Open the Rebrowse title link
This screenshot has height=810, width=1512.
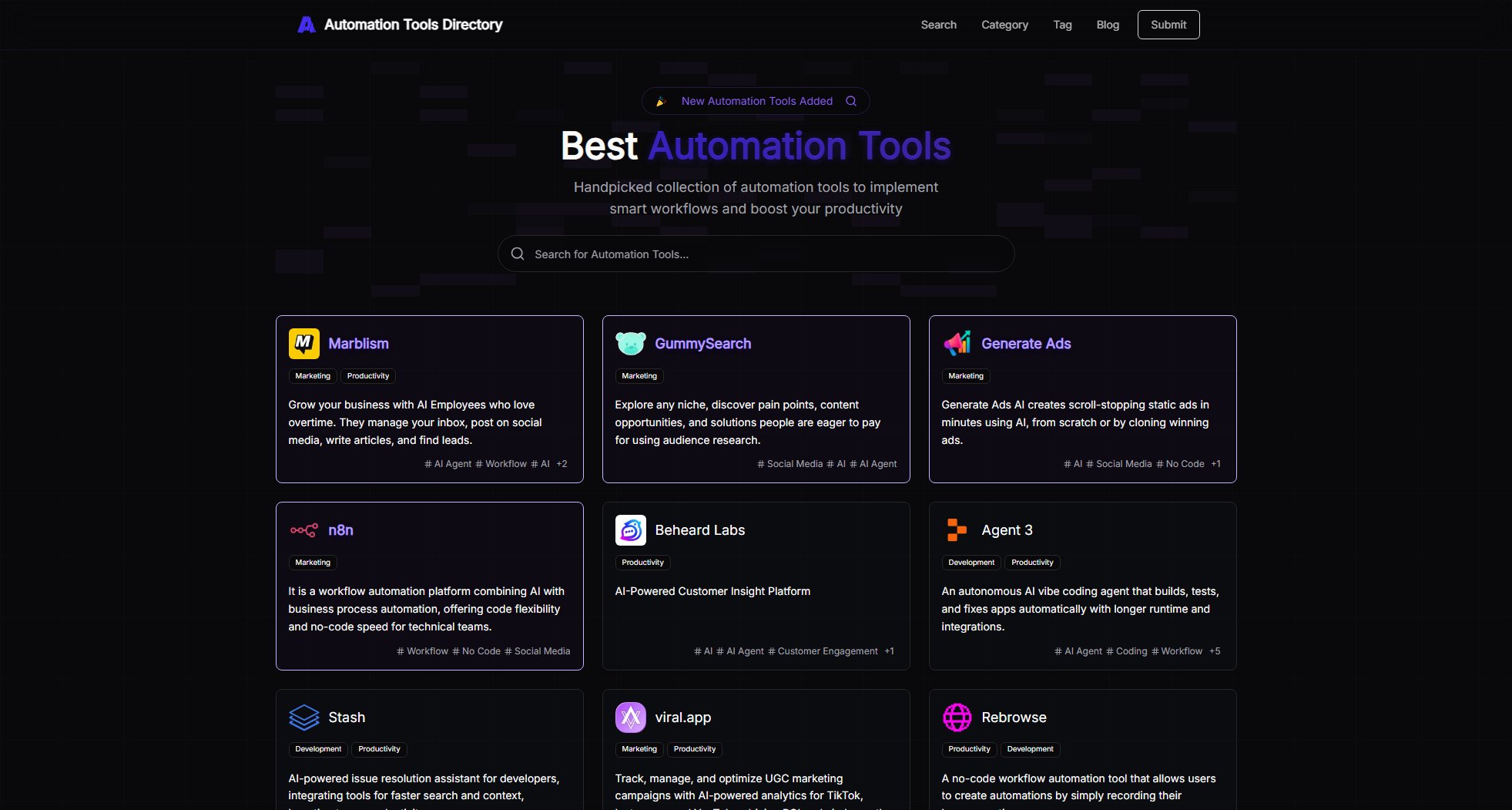(x=1014, y=718)
